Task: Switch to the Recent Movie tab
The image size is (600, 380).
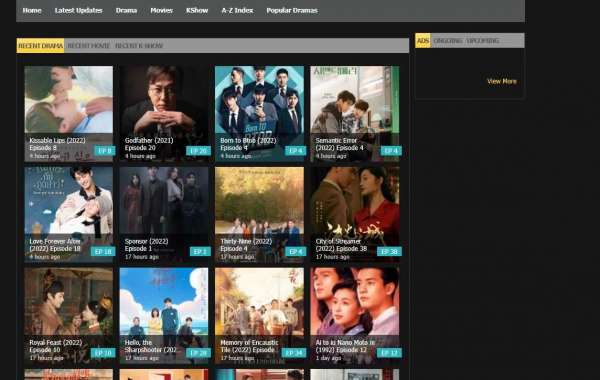Action: [x=89, y=46]
